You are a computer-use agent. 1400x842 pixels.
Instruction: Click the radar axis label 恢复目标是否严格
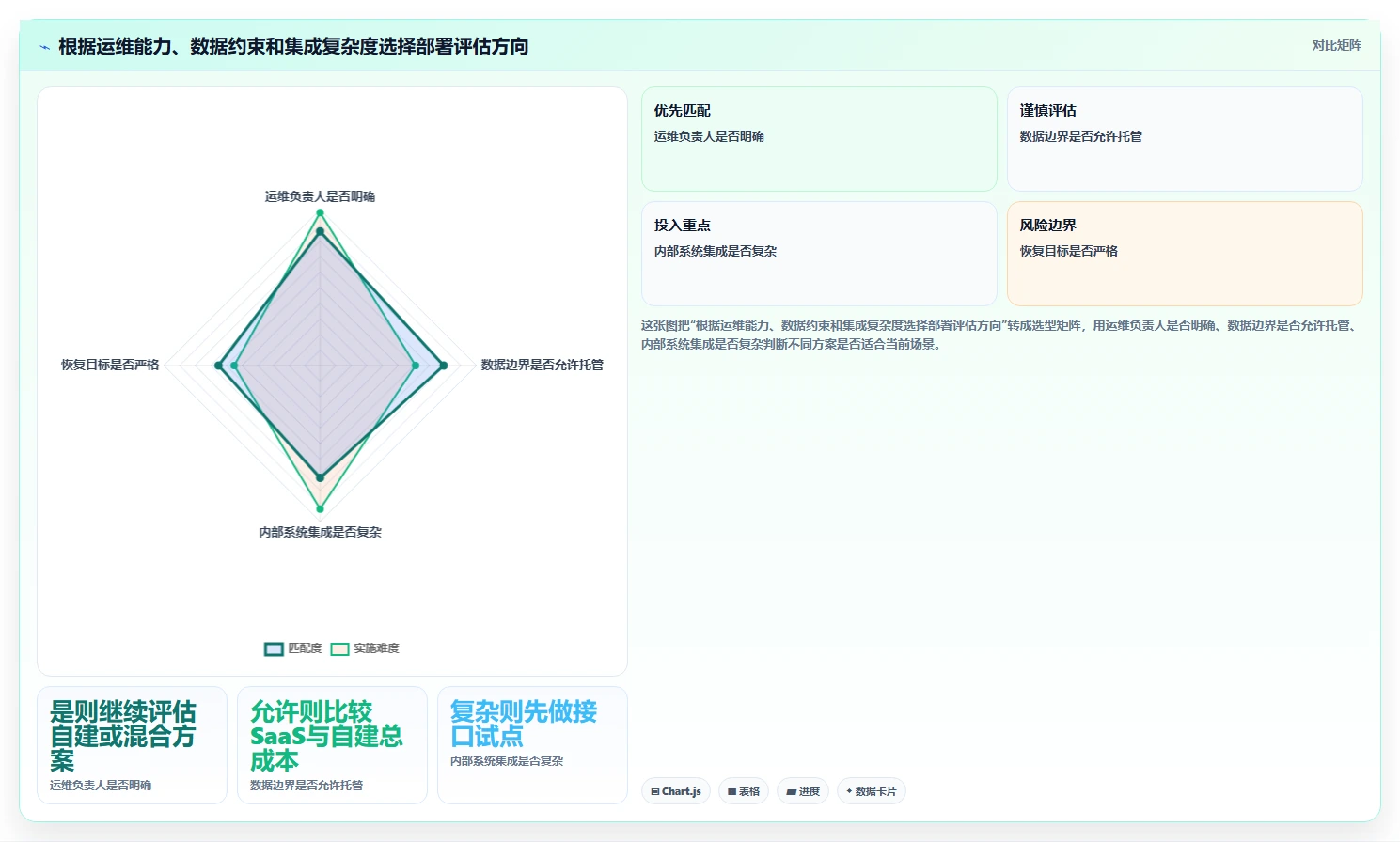tap(110, 365)
